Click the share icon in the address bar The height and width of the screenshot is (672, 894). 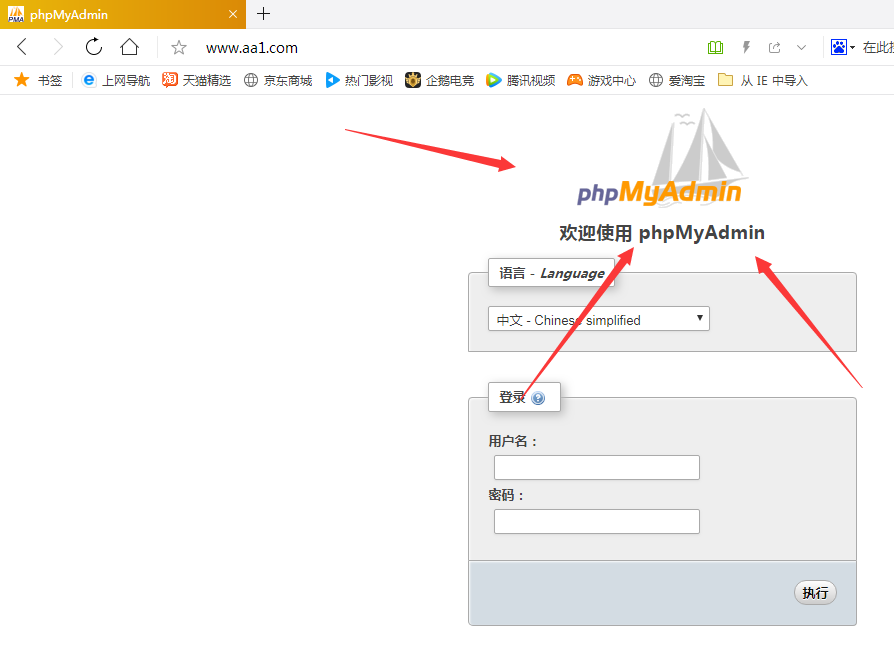[774, 47]
